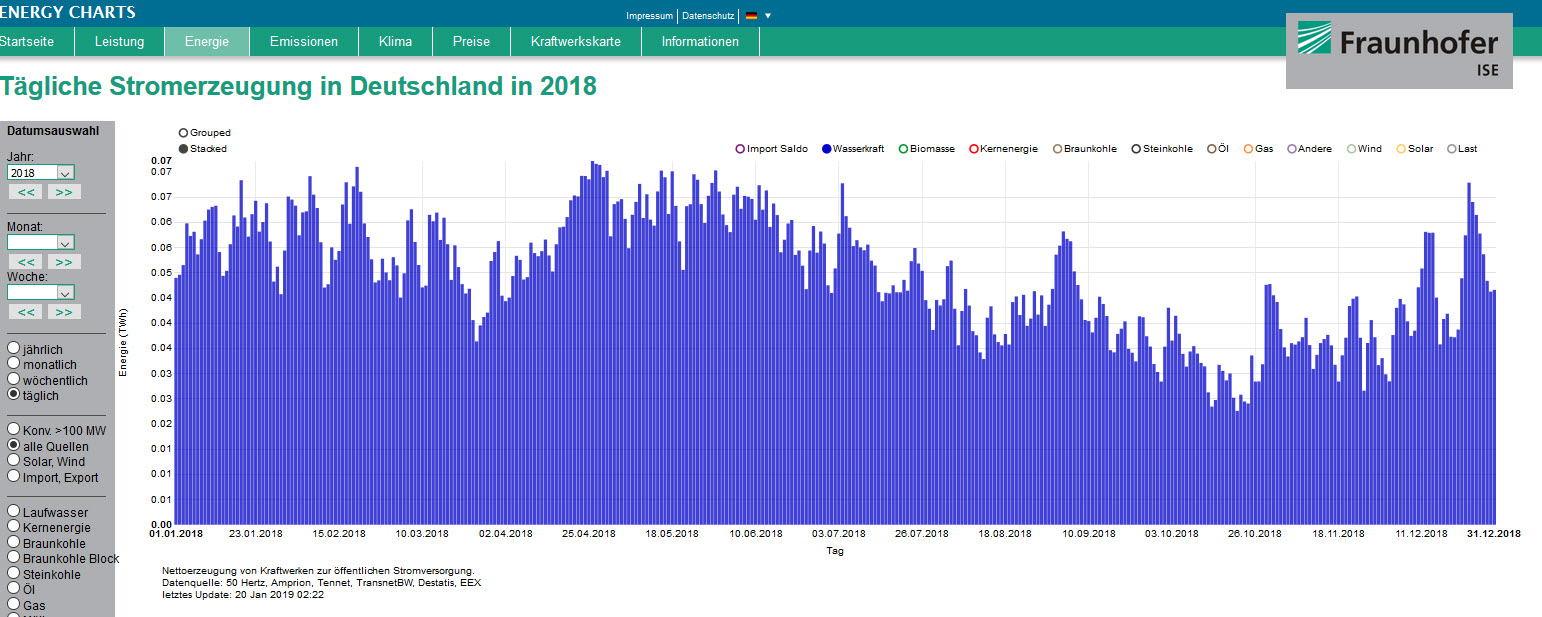The width and height of the screenshot is (1542, 617).
Task: Switch to the Kraftwerkskarte tab
Action: click(x=575, y=41)
